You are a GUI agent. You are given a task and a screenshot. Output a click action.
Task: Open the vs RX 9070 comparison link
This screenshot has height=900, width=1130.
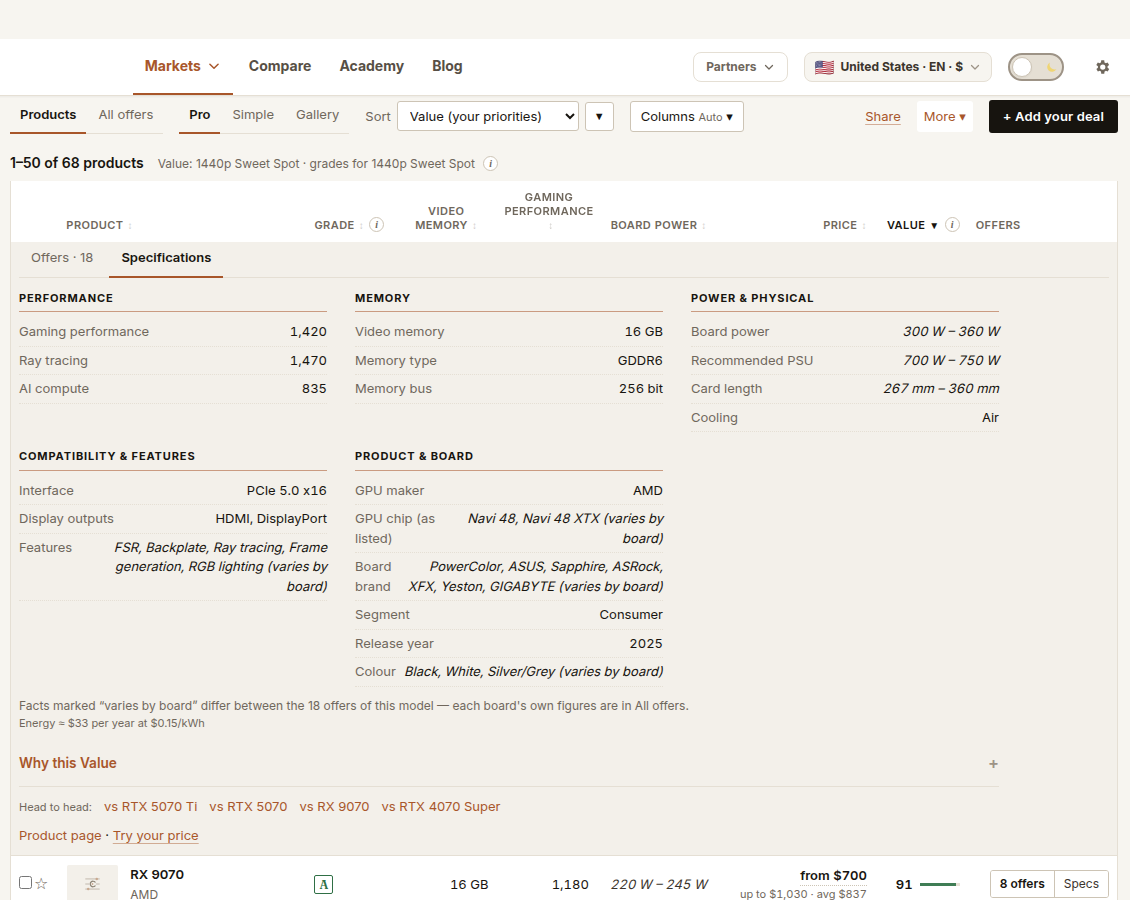334,807
